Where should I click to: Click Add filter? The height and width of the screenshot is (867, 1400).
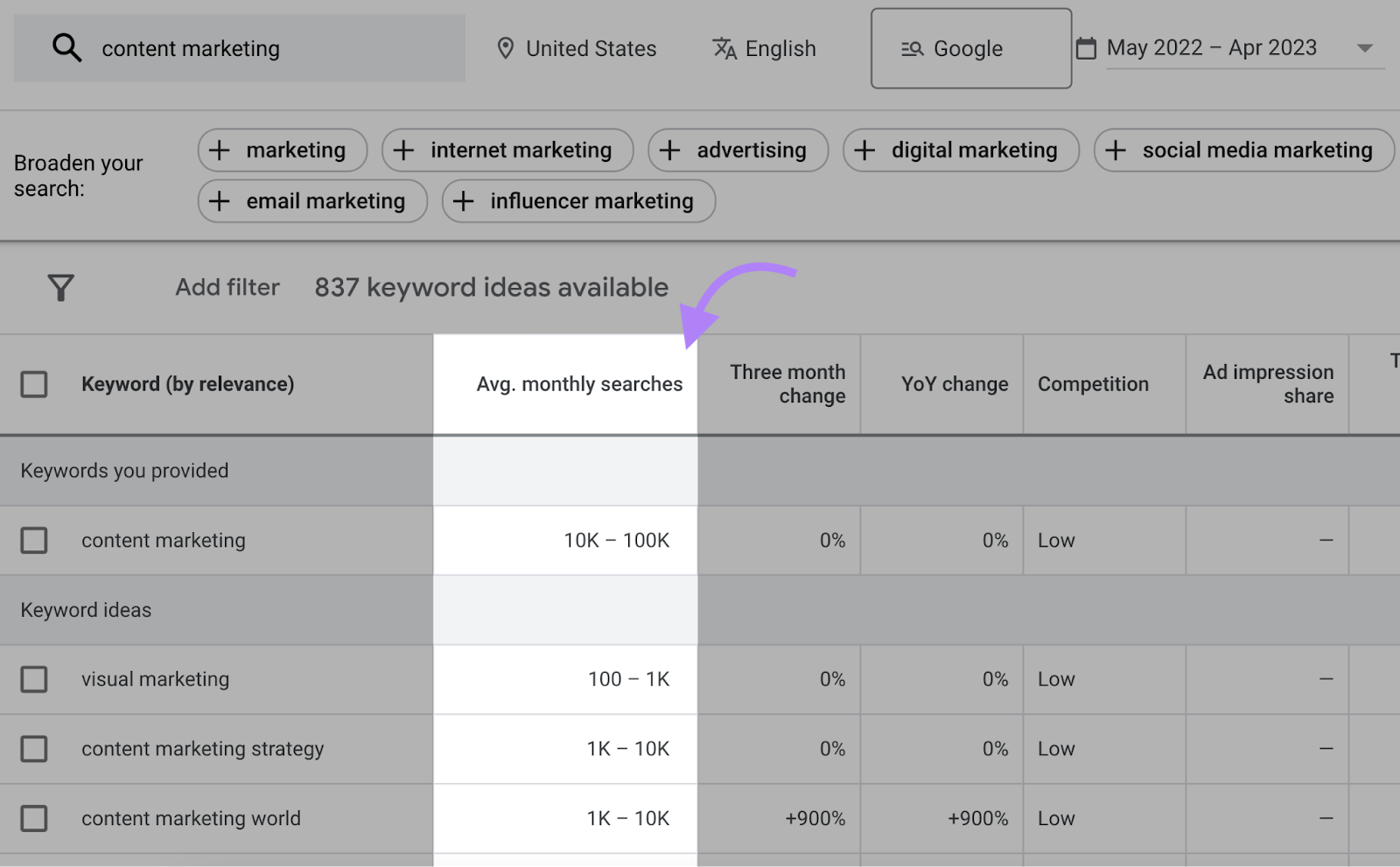(227, 287)
